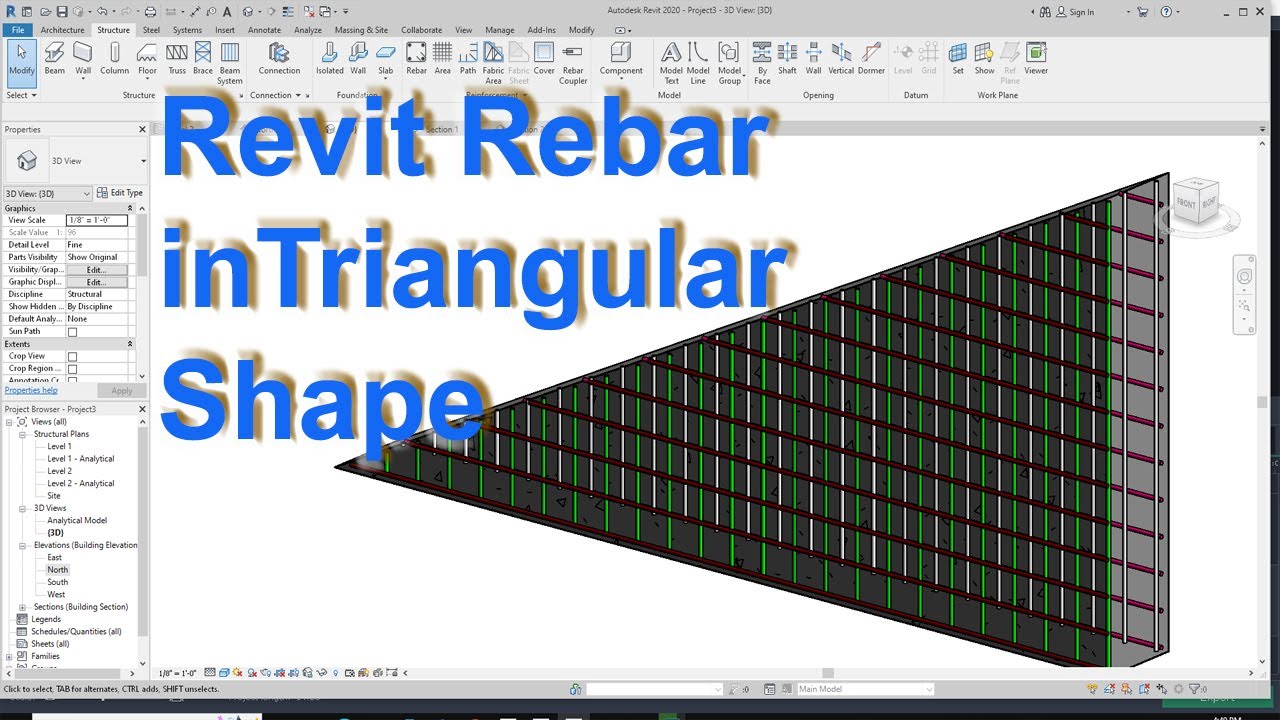Go to the Manage ribbon tab

click(x=500, y=30)
